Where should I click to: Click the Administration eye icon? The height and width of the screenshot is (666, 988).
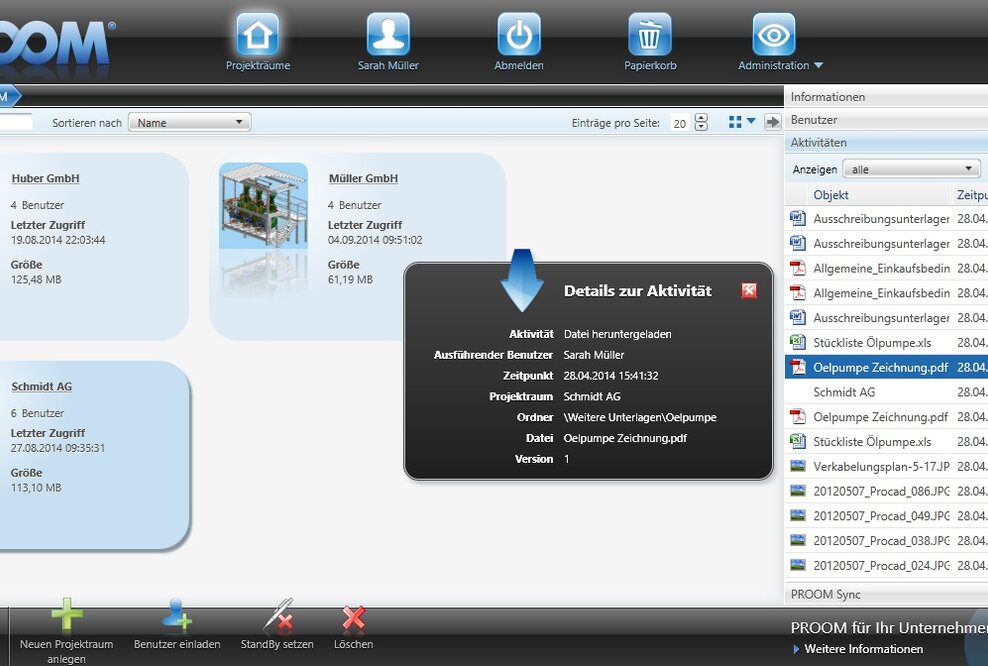(x=773, y=33)
